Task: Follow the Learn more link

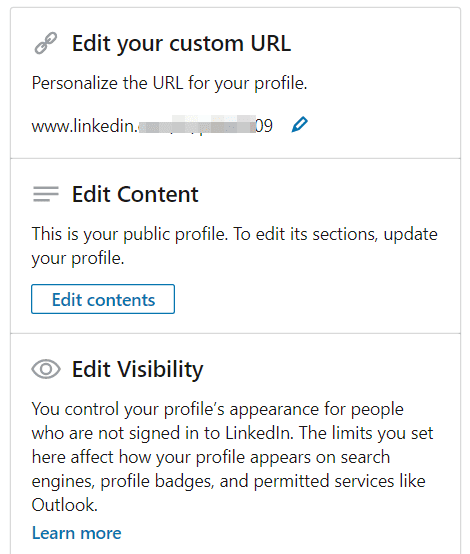Action: [x=77, y=533]
